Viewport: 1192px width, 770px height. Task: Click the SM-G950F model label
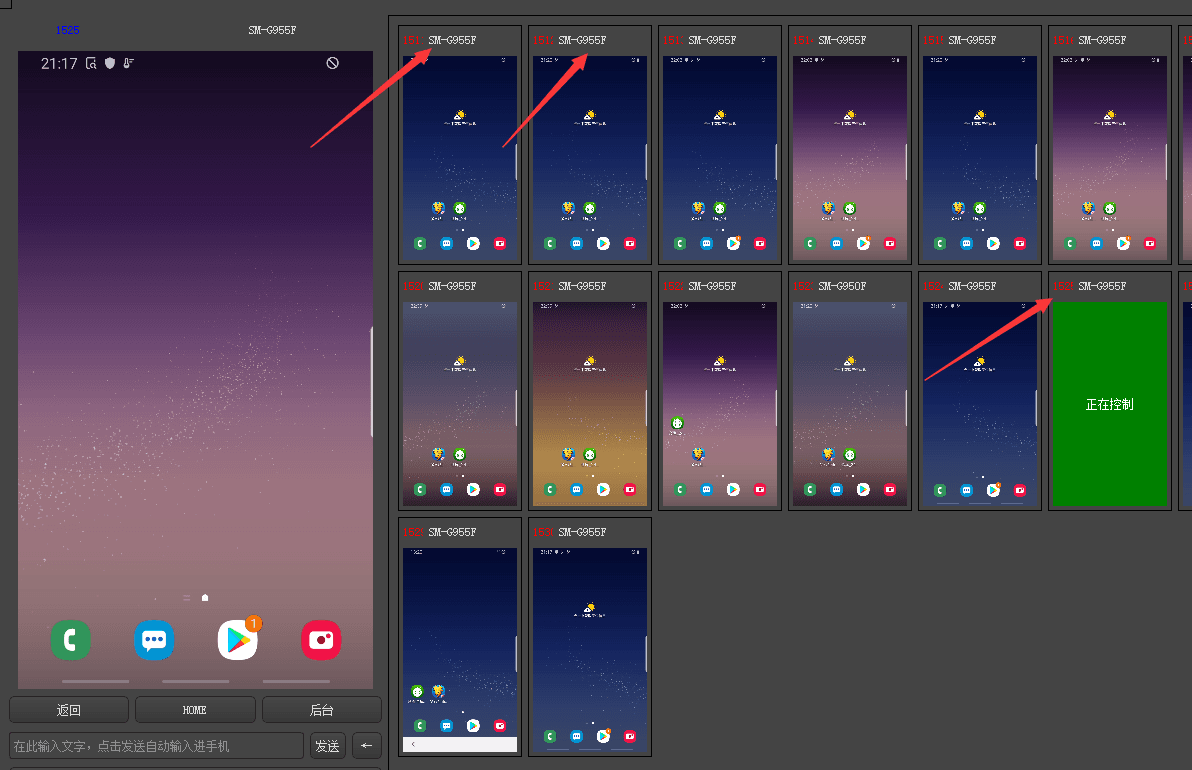(x=842, y=287)
